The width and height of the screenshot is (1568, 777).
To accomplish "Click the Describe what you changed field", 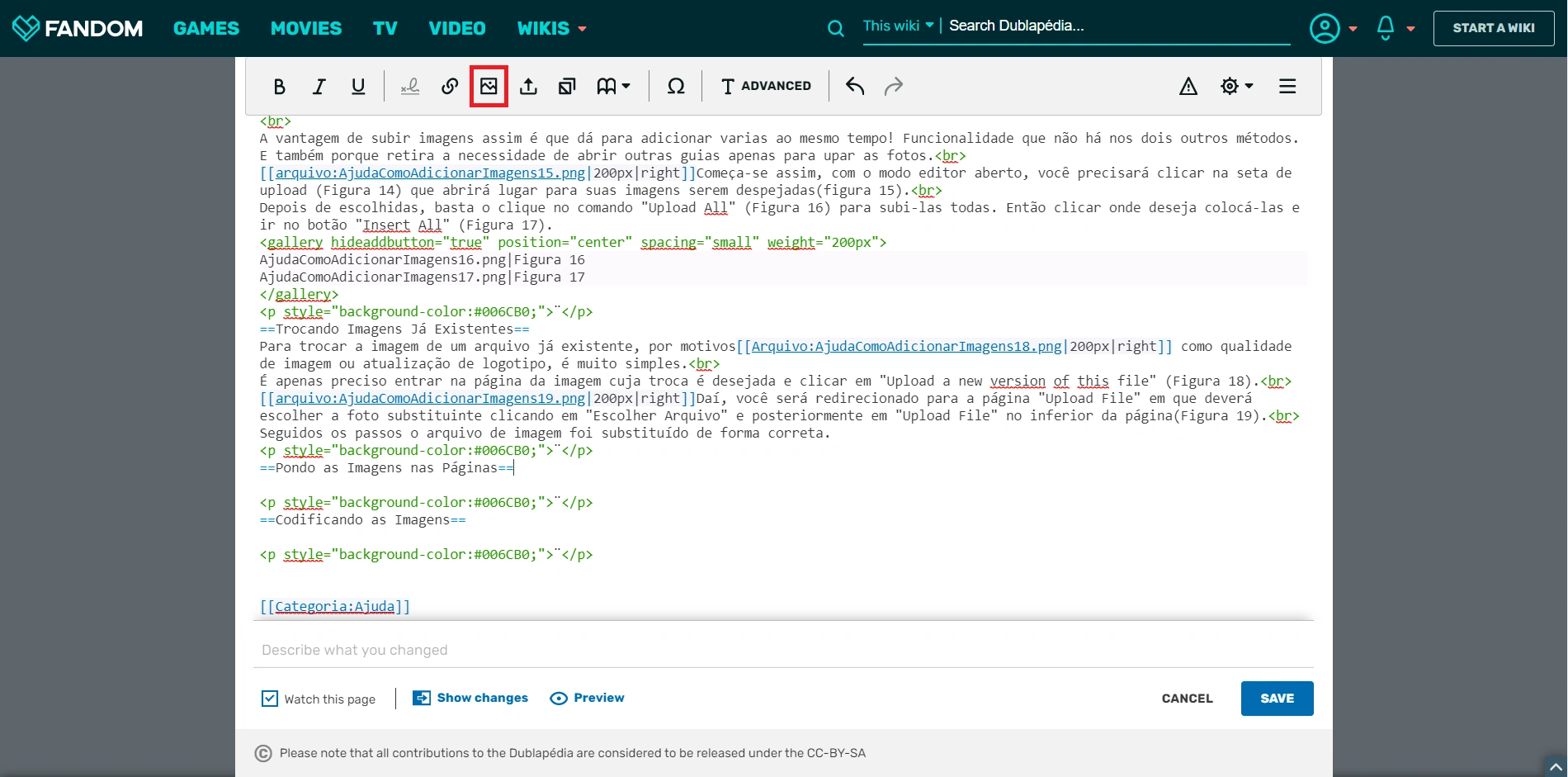I will click(783, 650).
